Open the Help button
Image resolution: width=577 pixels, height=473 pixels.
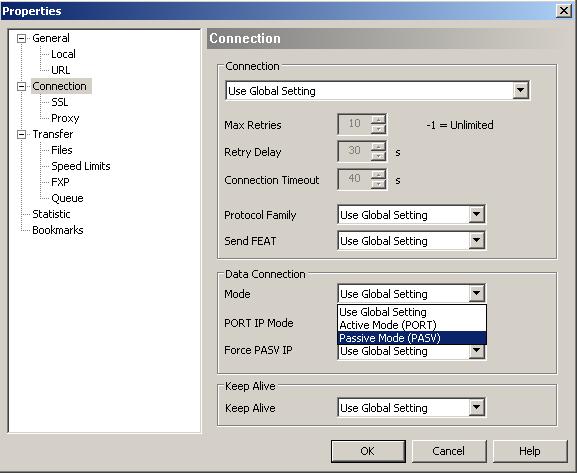point(530,451)
